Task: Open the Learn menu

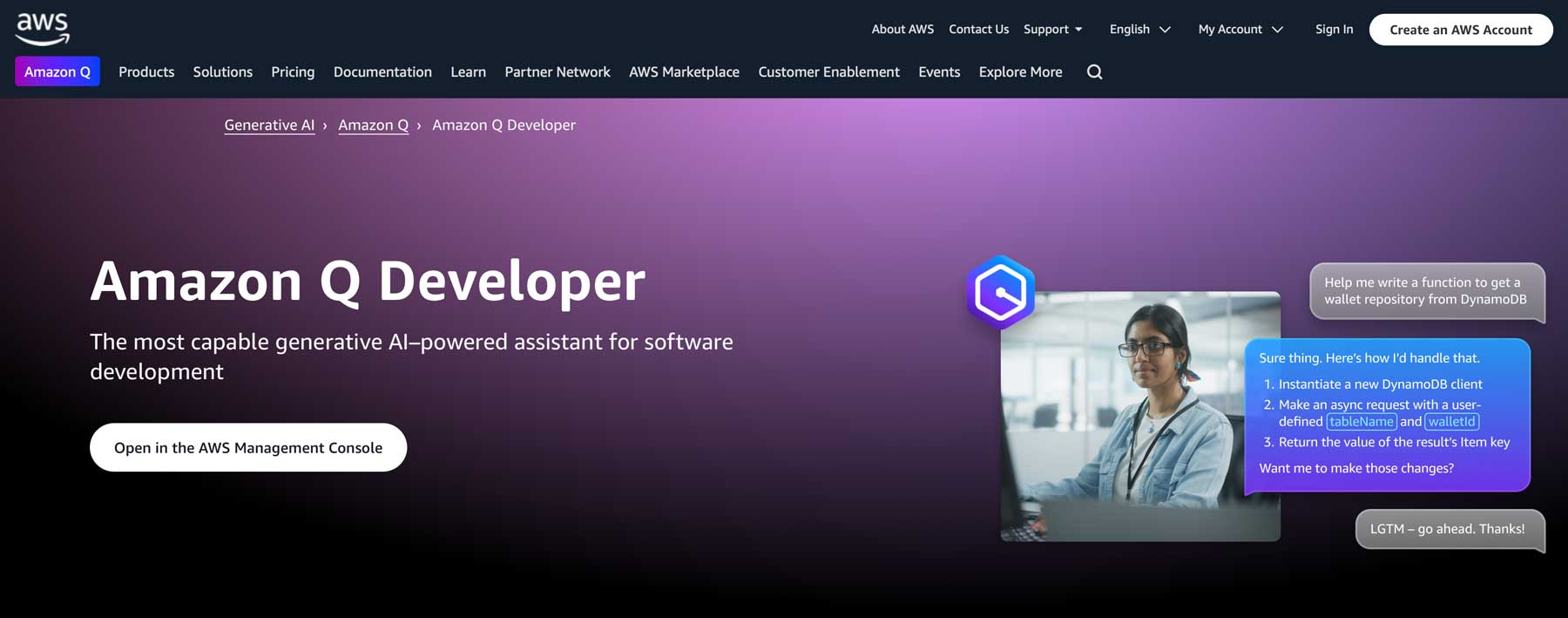Action: click(x=468, y=71)
